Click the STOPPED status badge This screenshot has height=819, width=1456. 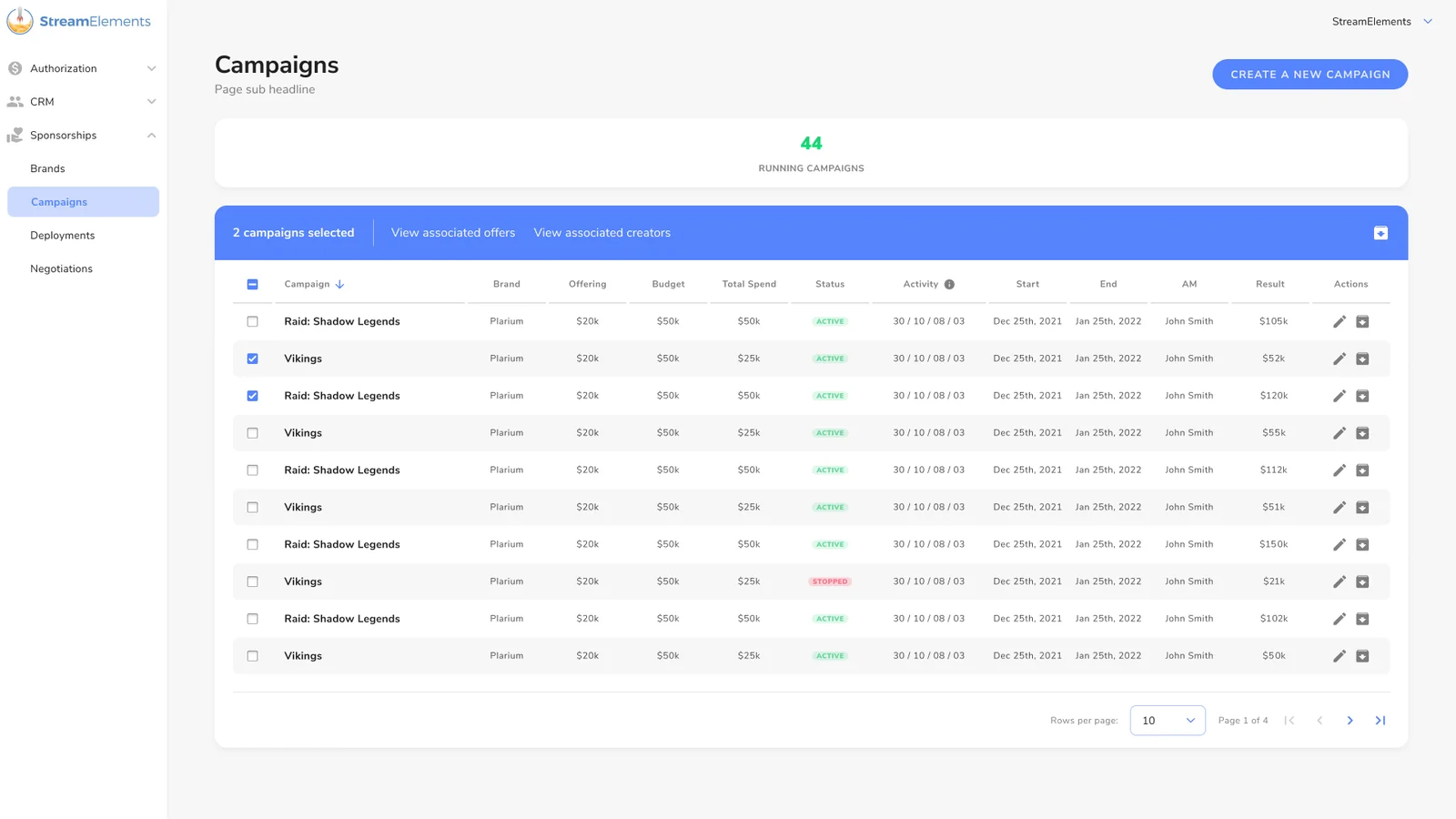pyautogui.click(x=830, y=581)
